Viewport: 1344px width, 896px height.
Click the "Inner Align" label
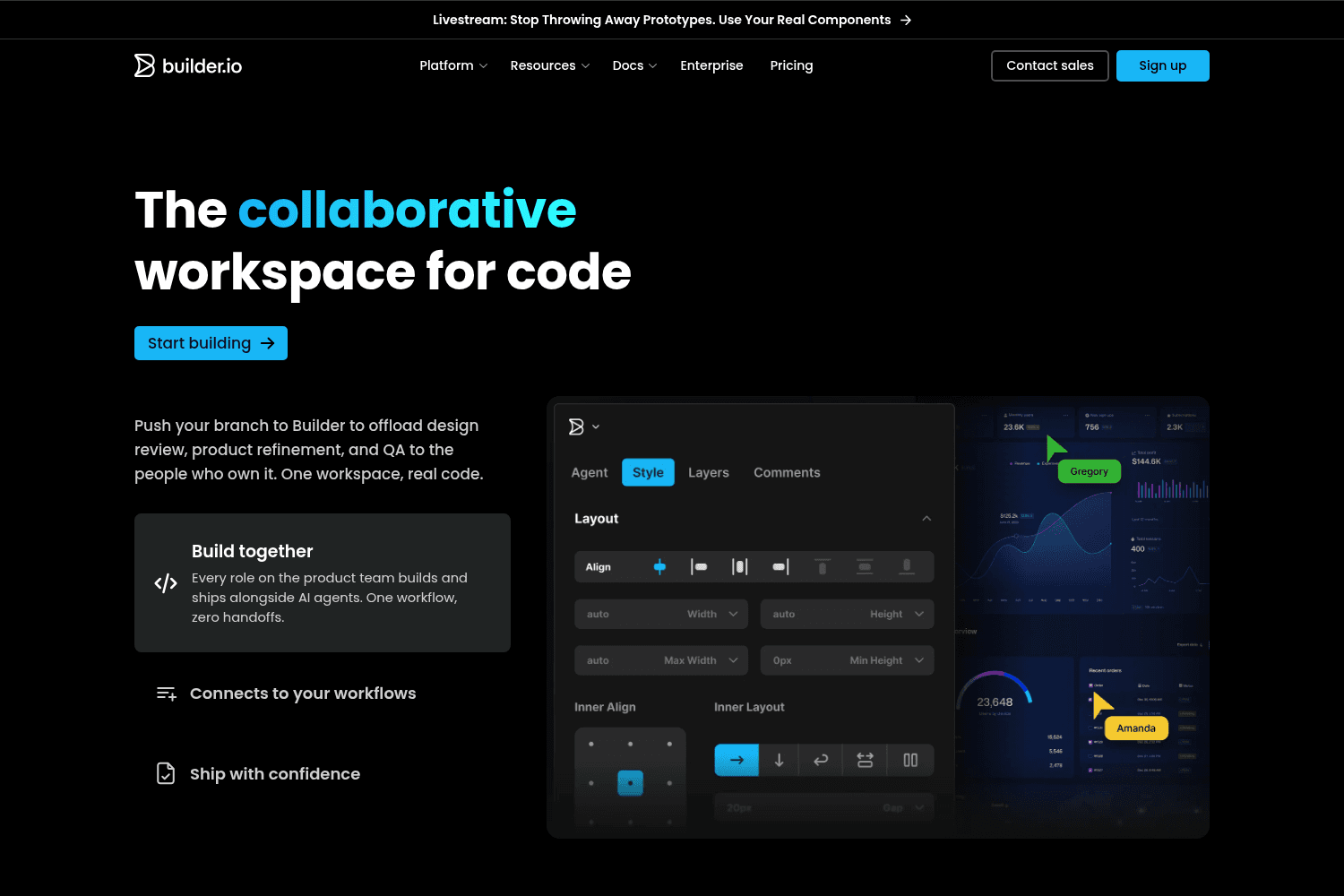[x=605, y=707]
